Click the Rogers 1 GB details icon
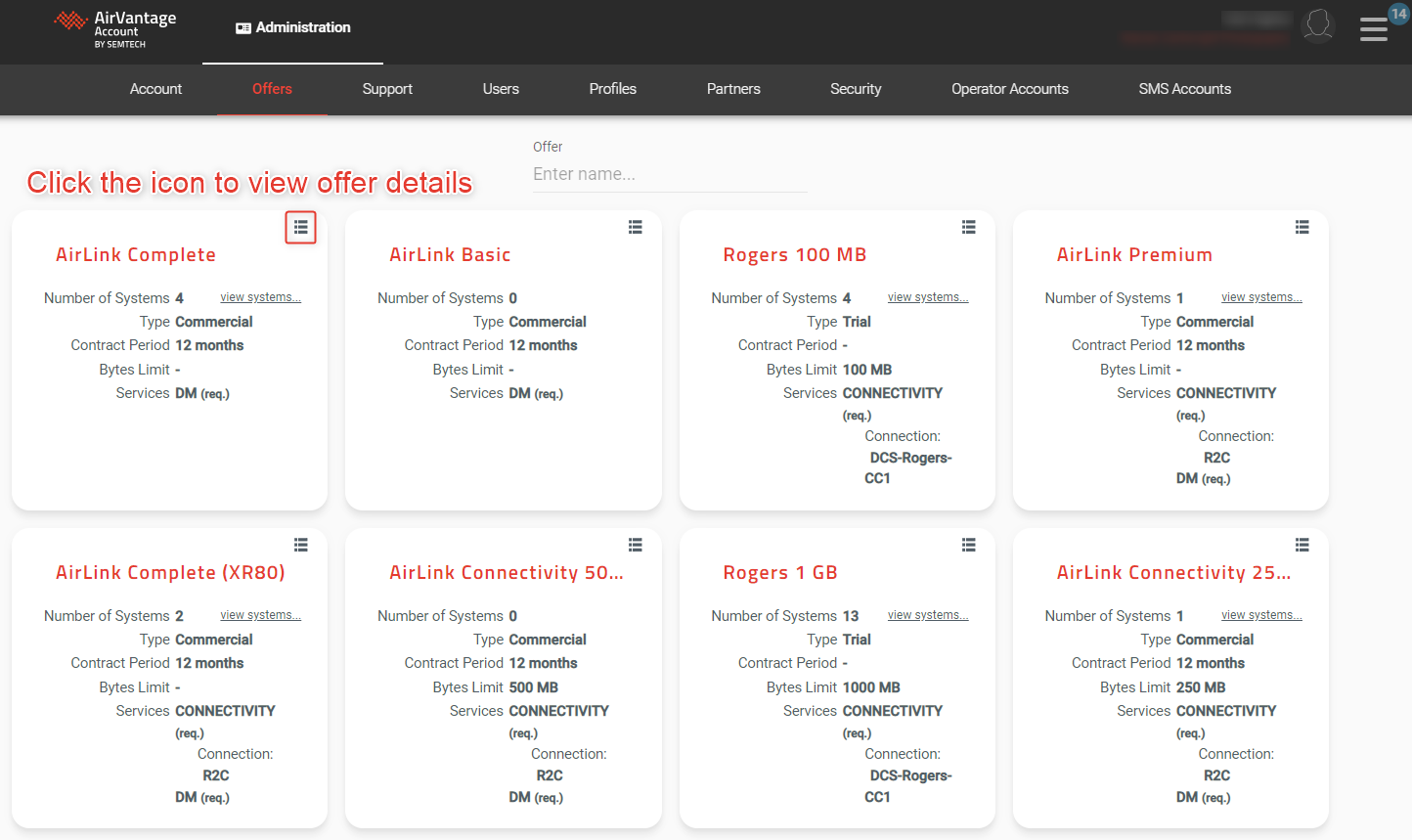The image size is (1412, 840). coord(968,545)
